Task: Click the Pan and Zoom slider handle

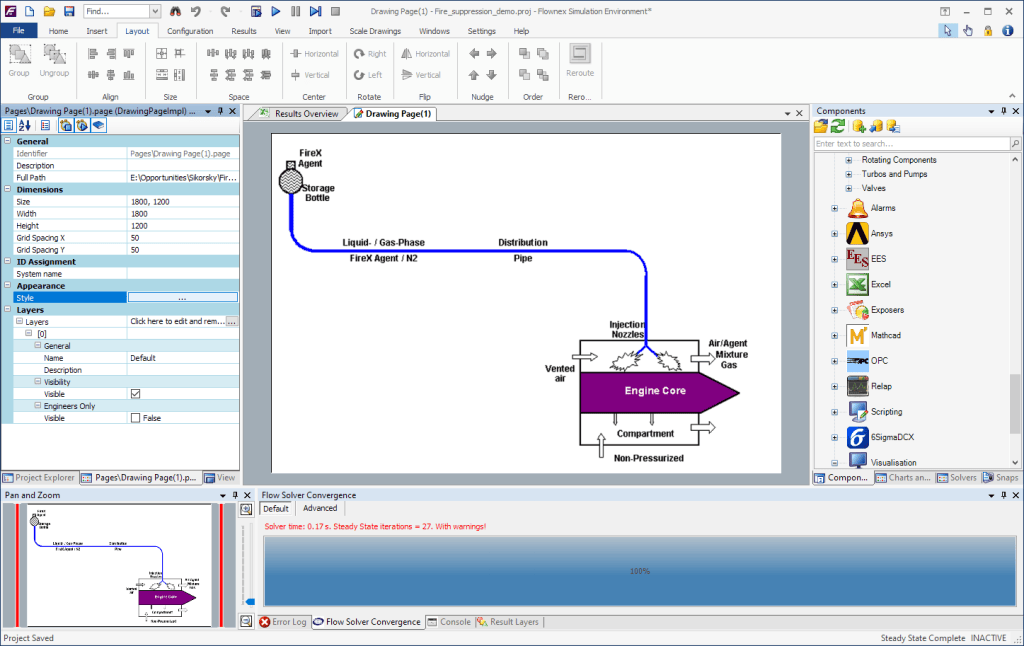Action: point(250,602)
